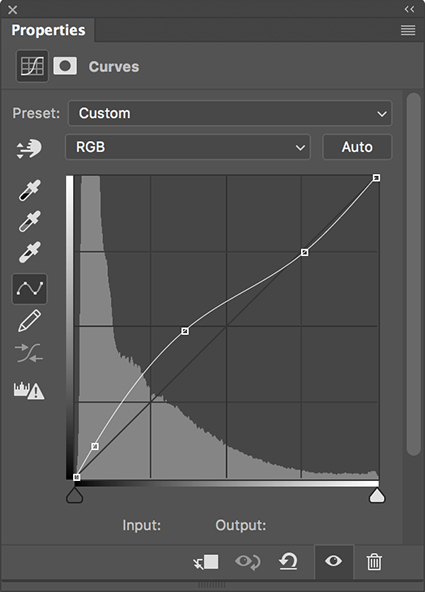The image size is (425, 592).
Task: Open the Properties panel flyout menu
Action: point(408,30)
